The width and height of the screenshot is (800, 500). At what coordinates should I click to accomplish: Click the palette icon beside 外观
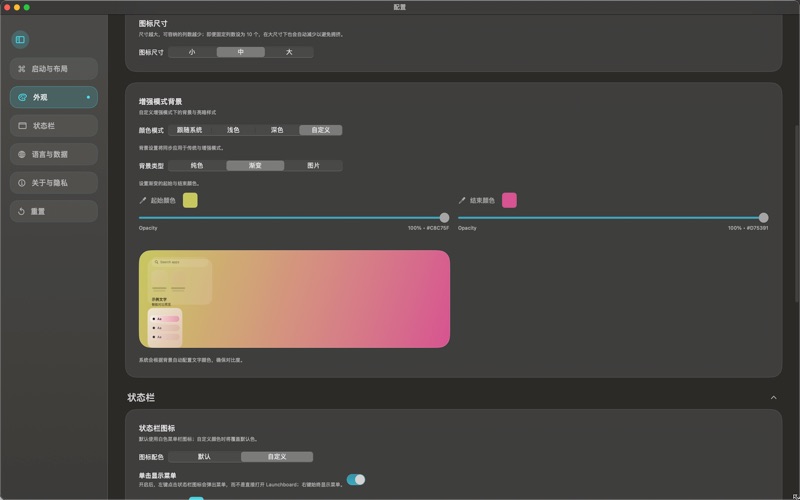[22, 97]
